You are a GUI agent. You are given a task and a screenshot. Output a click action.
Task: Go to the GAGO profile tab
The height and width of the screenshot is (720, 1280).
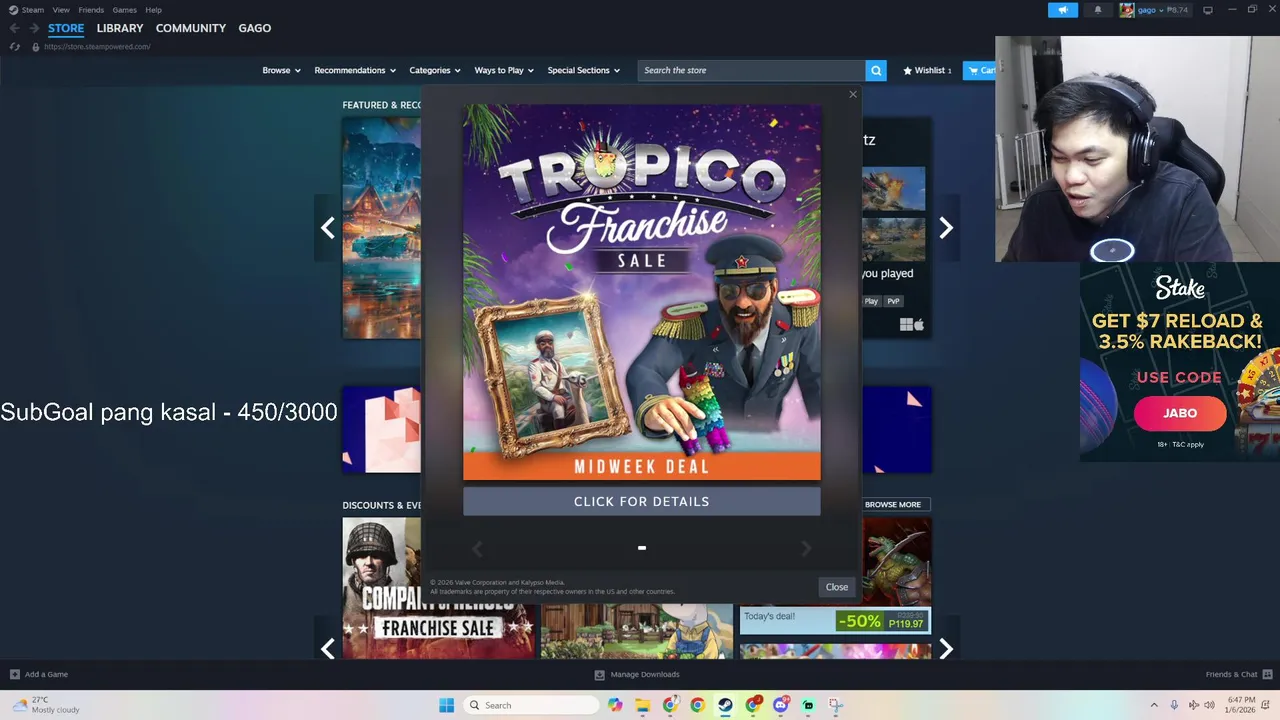(x=255, y=28)
